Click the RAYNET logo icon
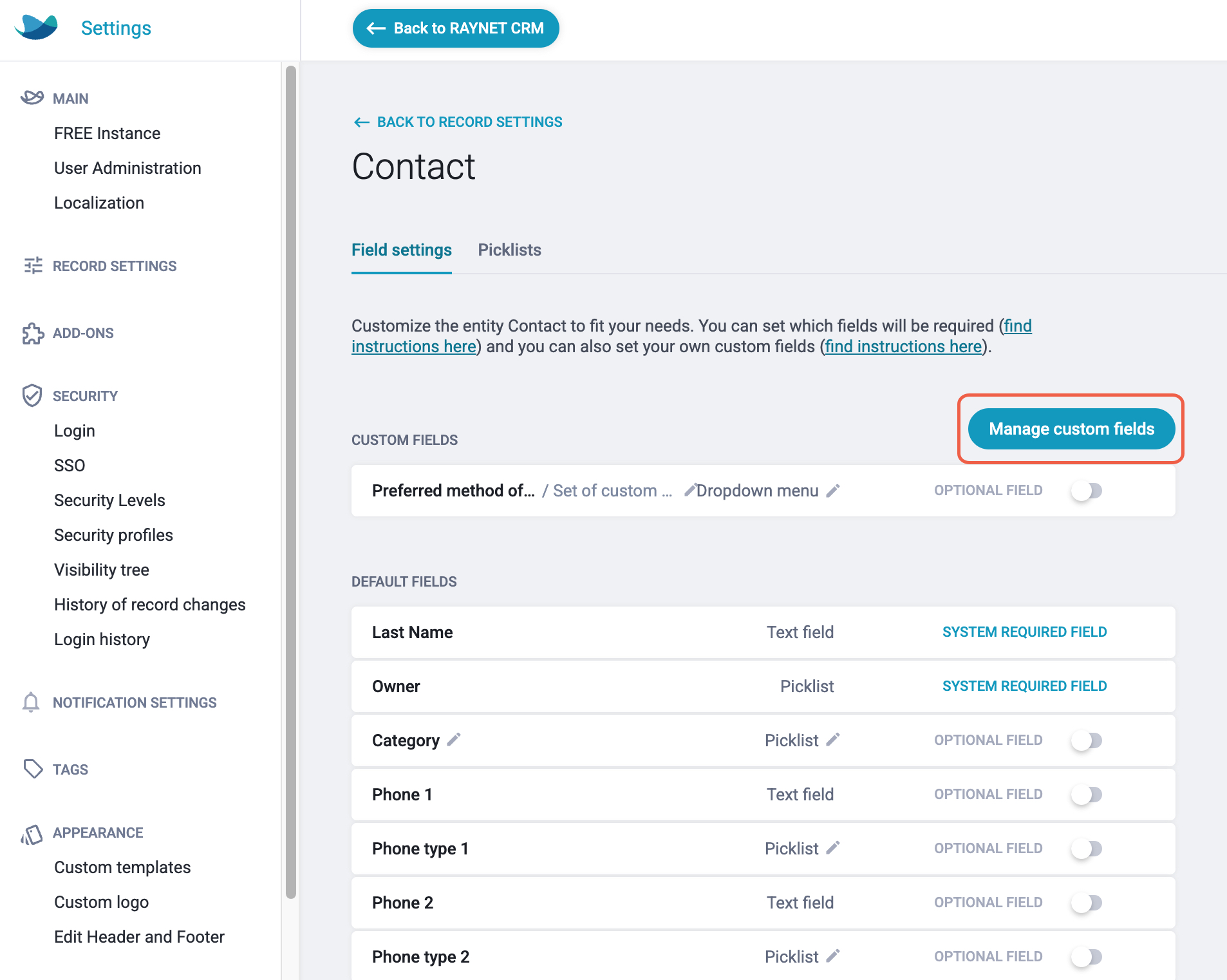The image size is (1227, 980). [37, 27]
